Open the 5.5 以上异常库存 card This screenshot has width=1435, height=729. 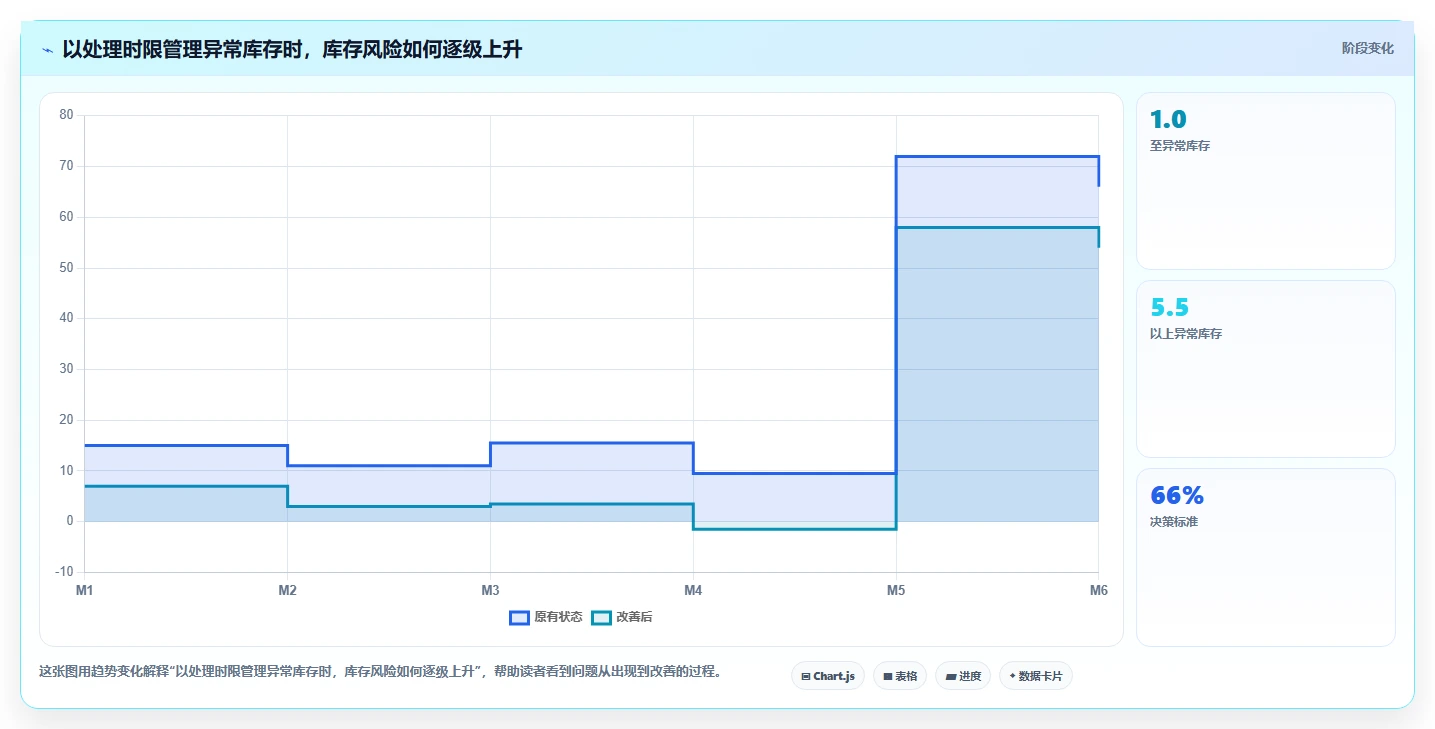1265,369
